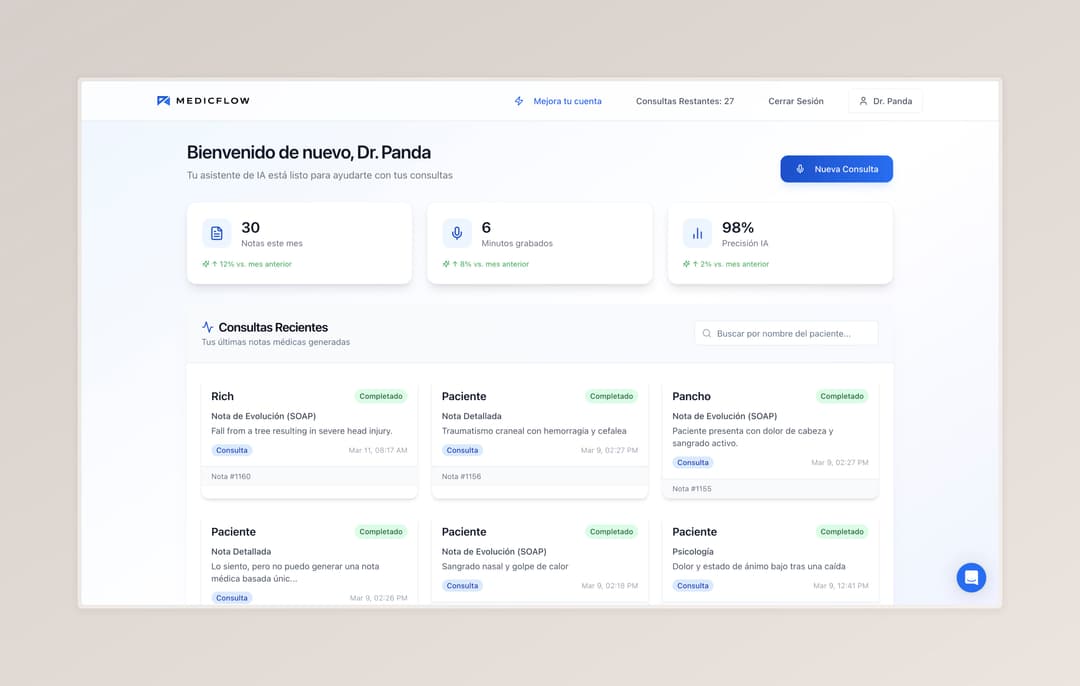Start a Nueva Consulta
The image size is (1080, 686).
[836, 169]
